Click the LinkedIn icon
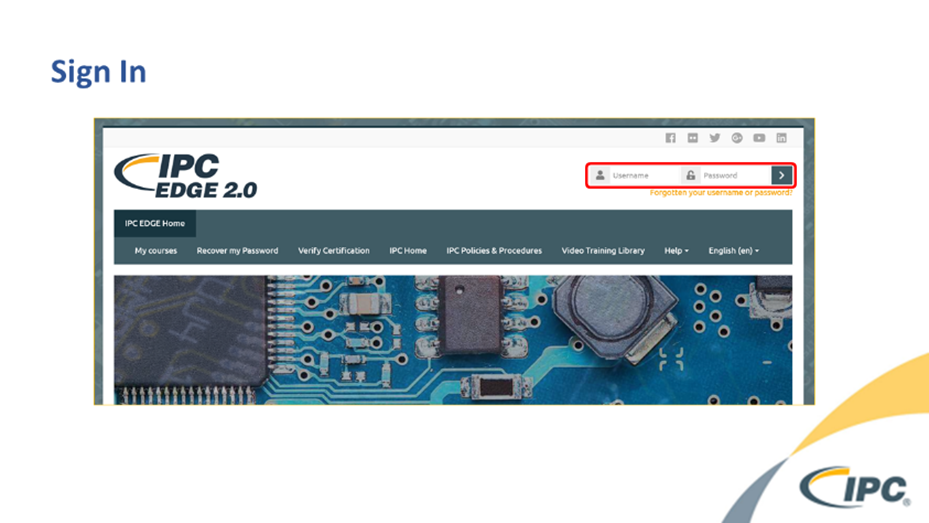 point(781,138)
